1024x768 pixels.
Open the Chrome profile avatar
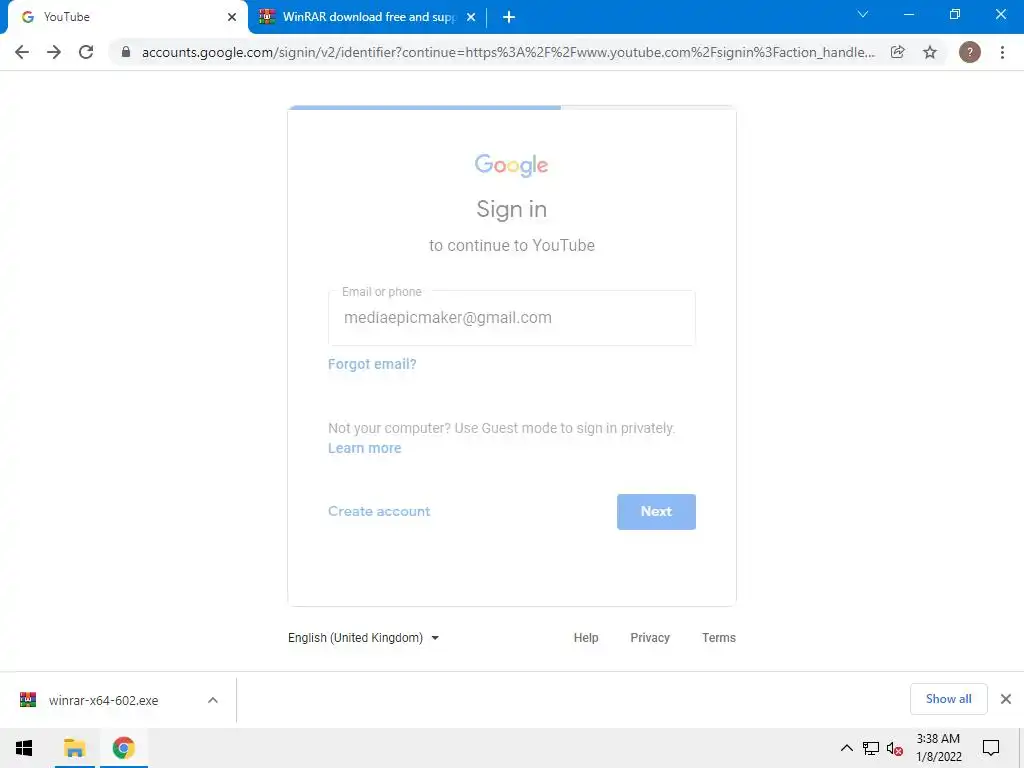[x=969, y=52]
